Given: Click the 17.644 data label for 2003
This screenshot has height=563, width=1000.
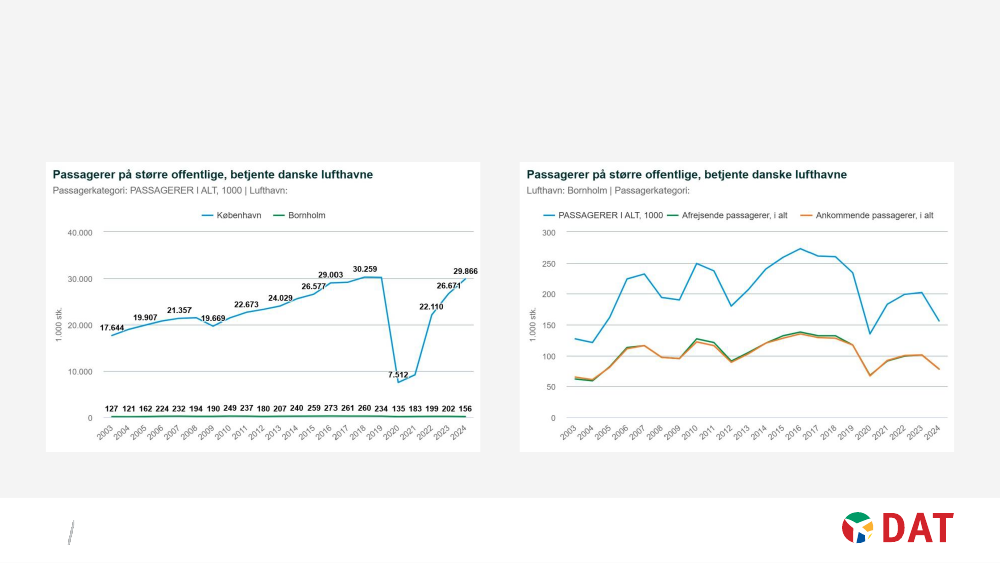Looking at the screenshot, I should (x=112, y=327).
